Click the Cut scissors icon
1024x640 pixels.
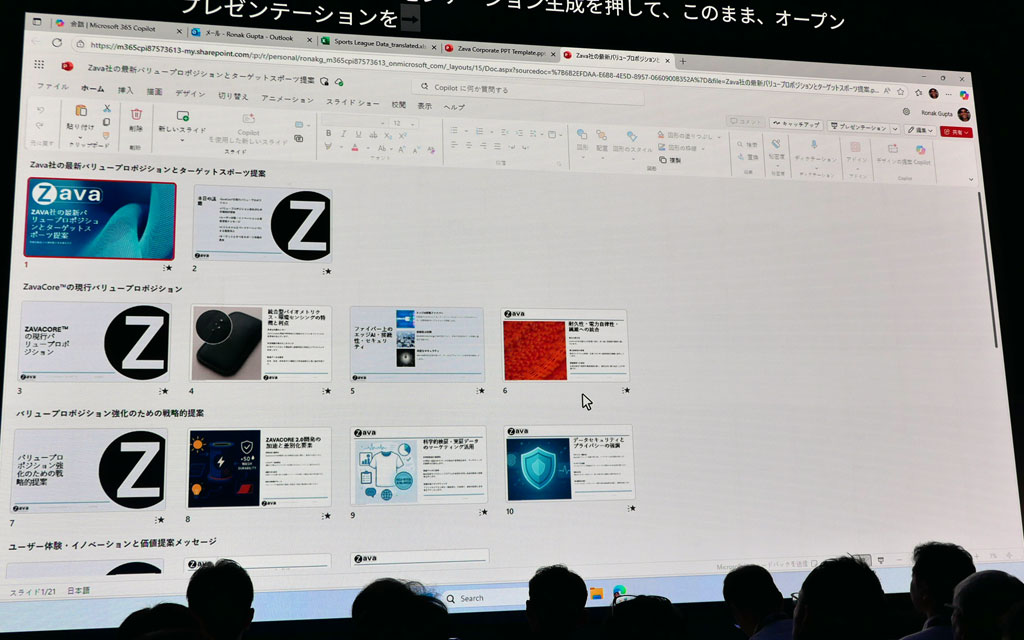tap(107, 108)
